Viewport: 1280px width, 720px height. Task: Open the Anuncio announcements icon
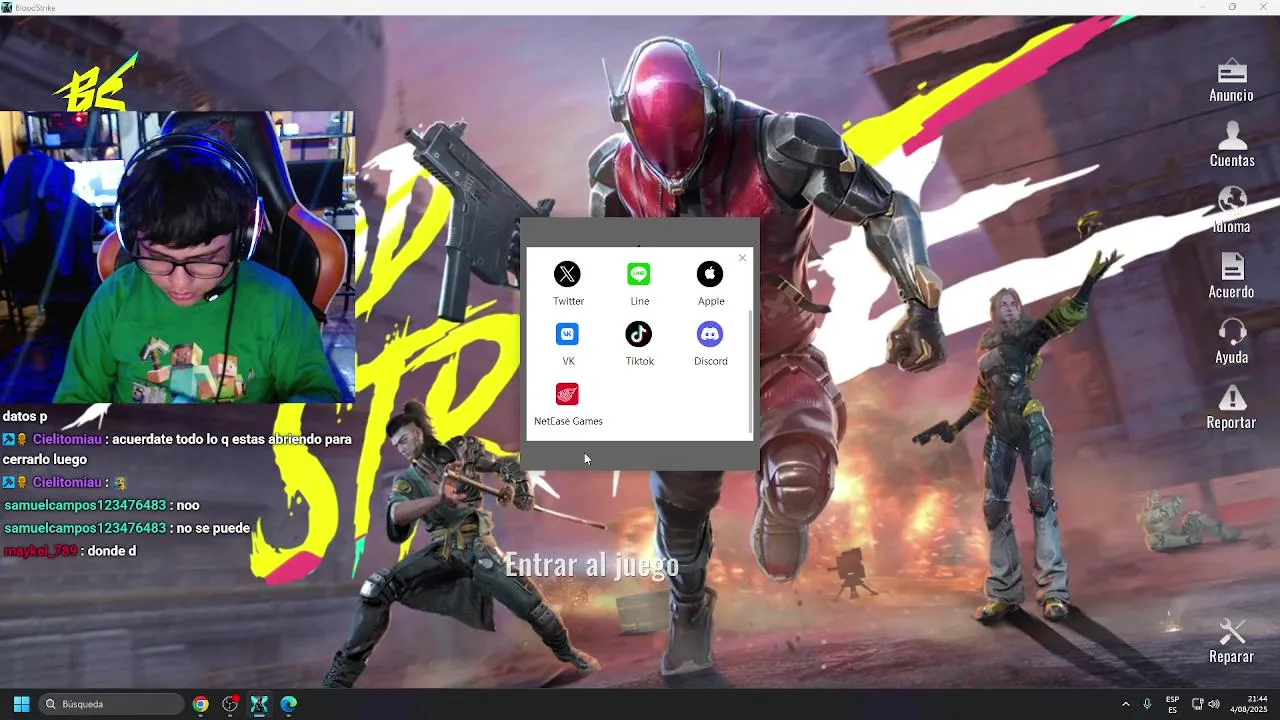click(x=1232, y=72)
